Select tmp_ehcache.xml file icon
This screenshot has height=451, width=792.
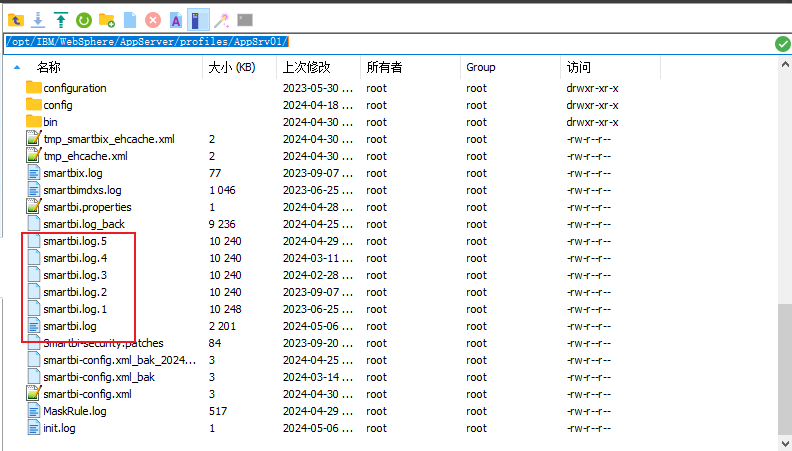pyautogui.click(x=33, y=156)
